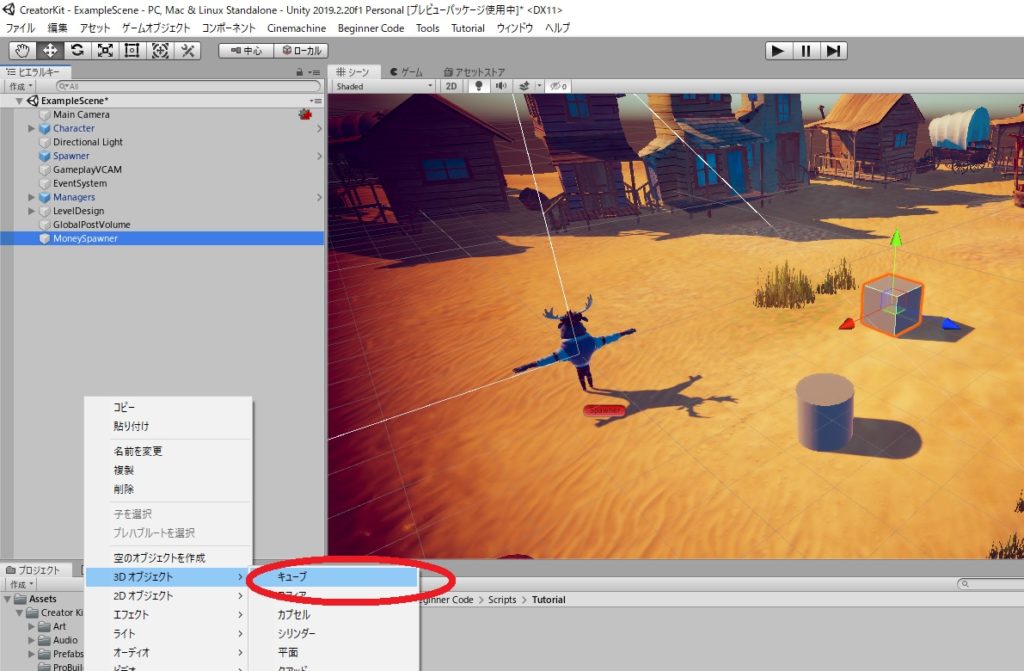Expand the Character object
The width and height of the screenshot is (1024, 671).
coord(31,128)
